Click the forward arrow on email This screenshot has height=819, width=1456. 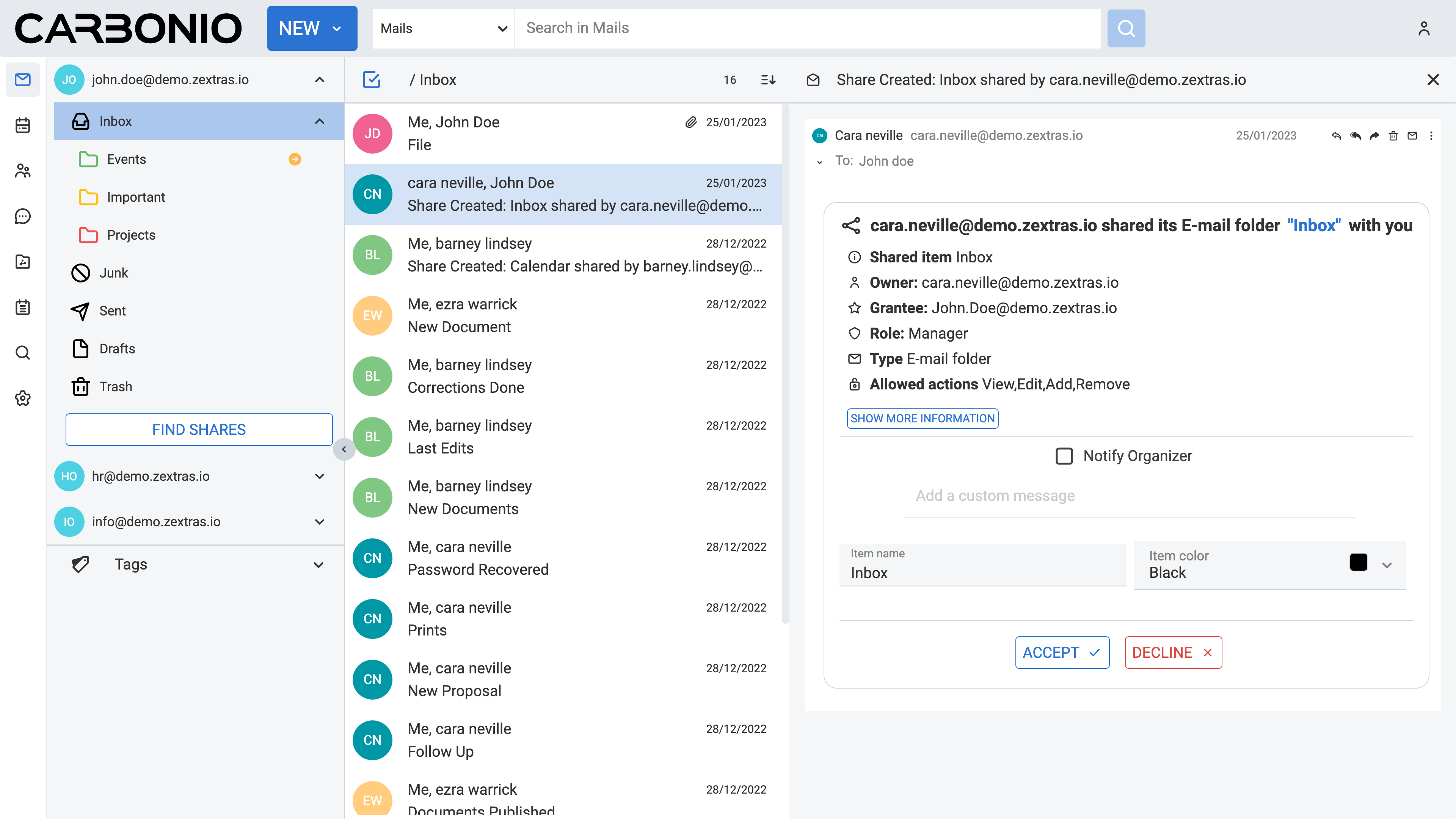pos(1374,136)
